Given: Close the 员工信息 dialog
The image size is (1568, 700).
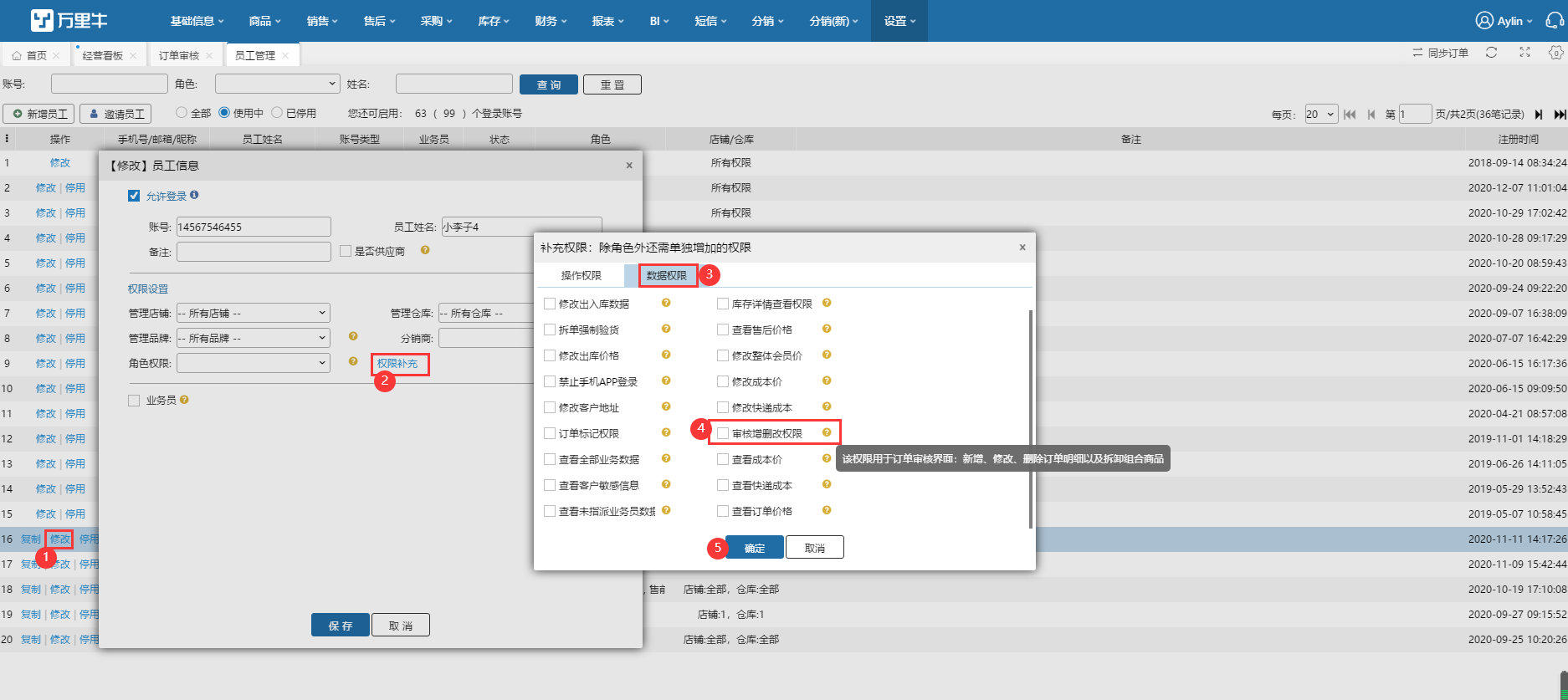Looking at the screenshot, I should pos(629,166).
